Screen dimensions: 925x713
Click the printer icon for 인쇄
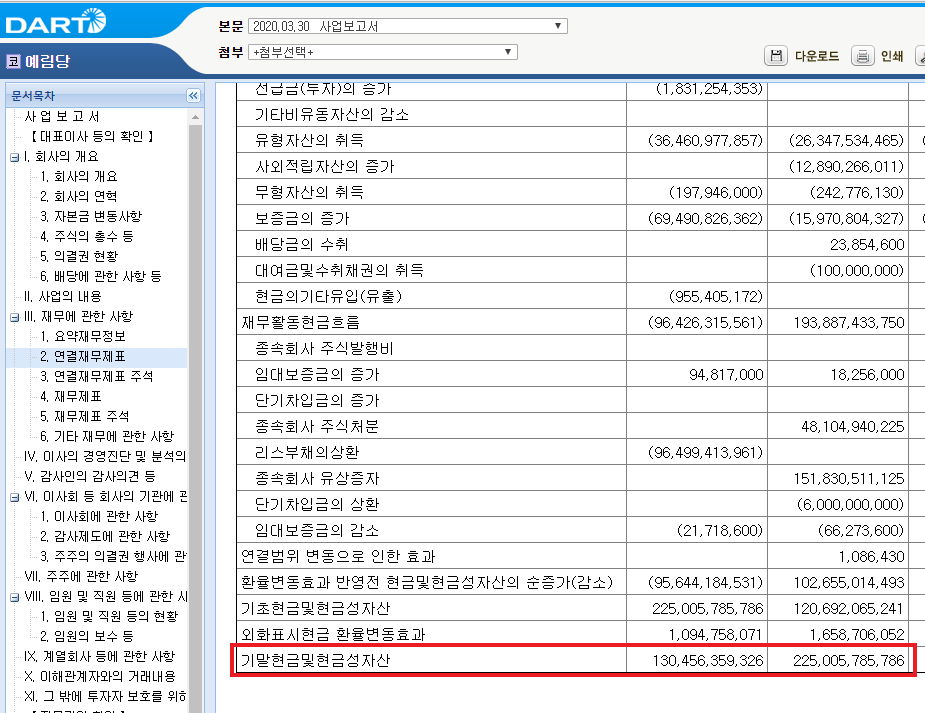tap(863, 56)
